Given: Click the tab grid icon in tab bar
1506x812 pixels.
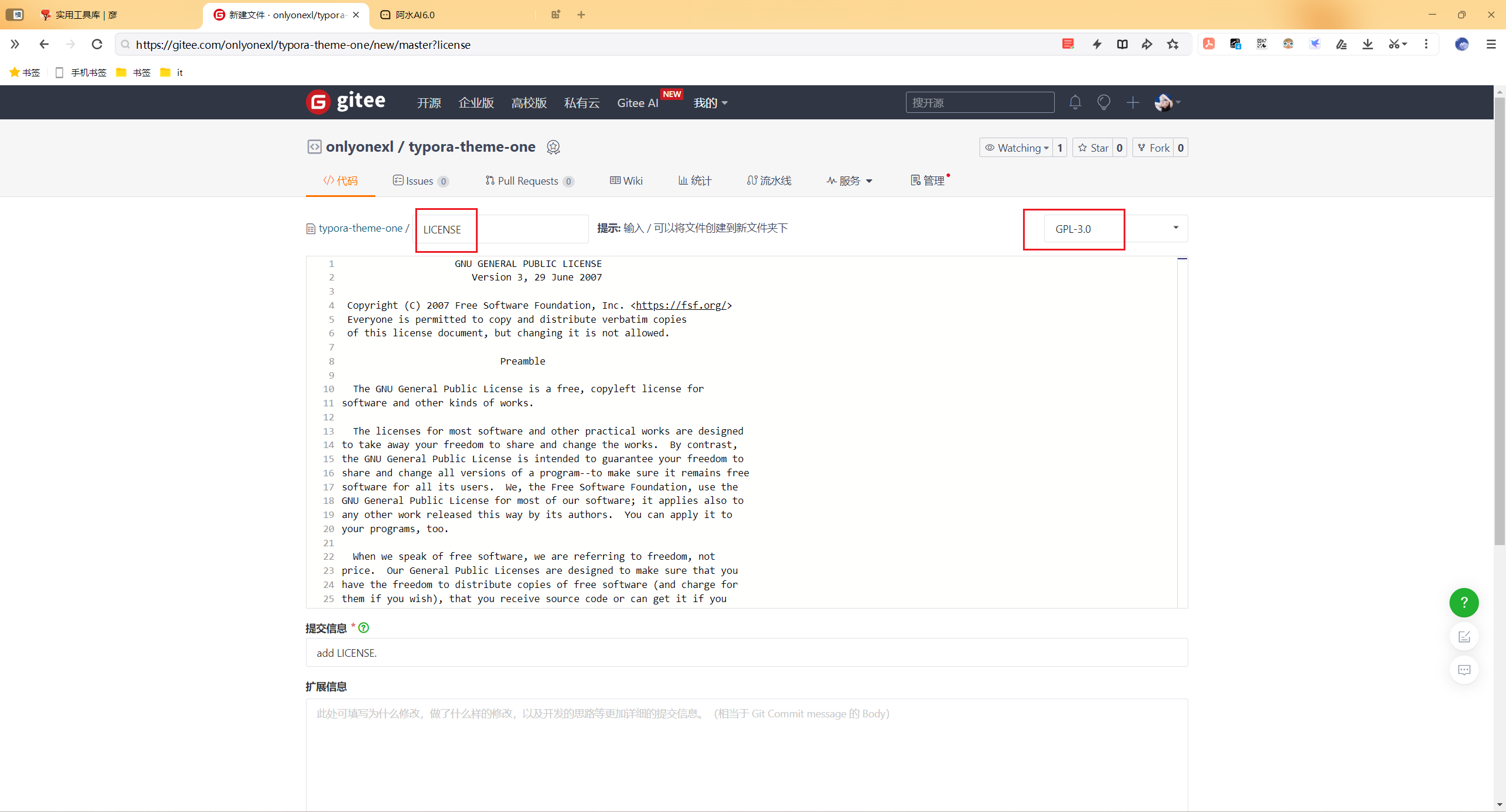Looking at the screenshot, I should [x=555, y=15].
